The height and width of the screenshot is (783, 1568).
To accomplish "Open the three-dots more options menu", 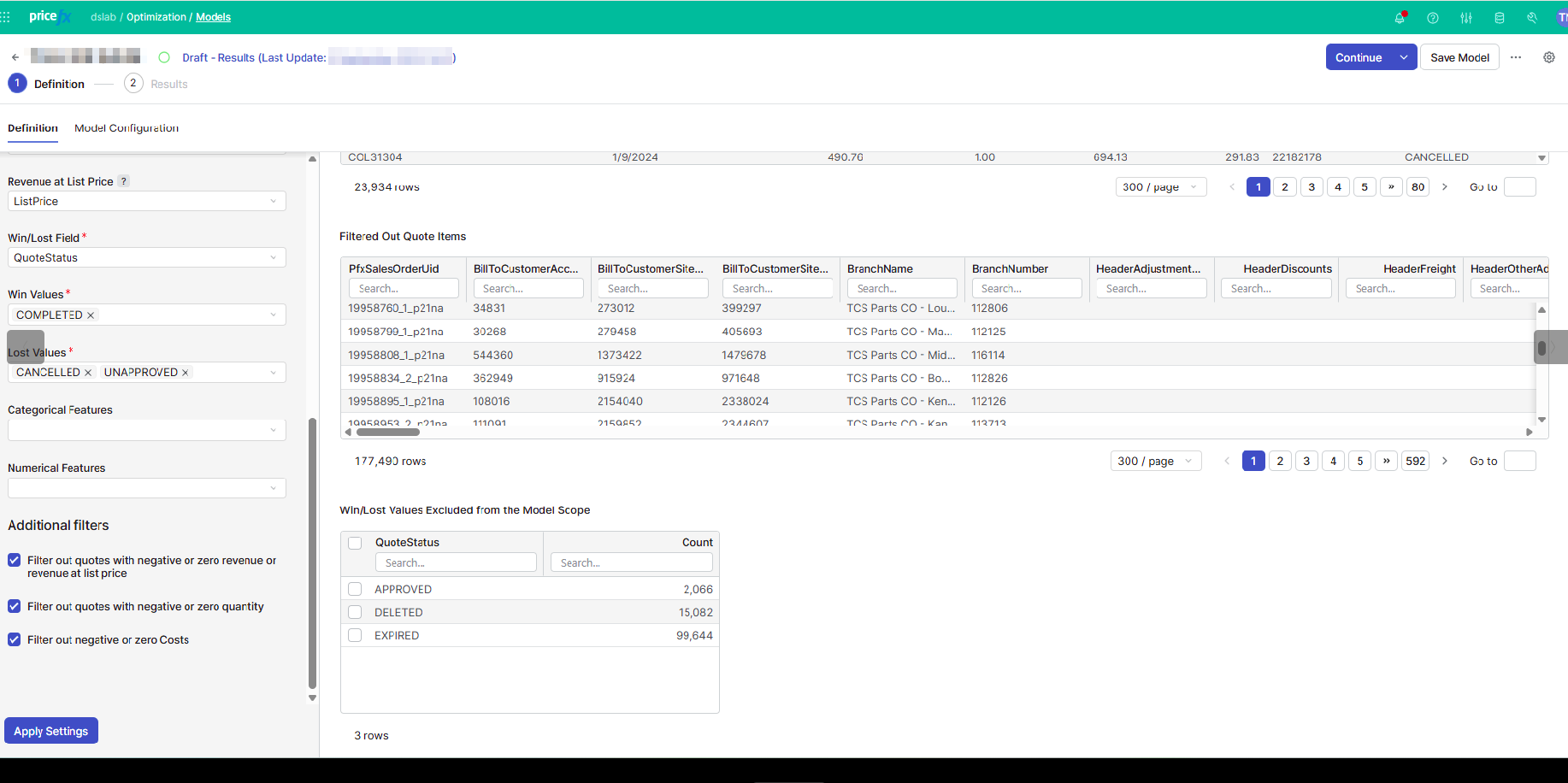I will pos(1516,57).
